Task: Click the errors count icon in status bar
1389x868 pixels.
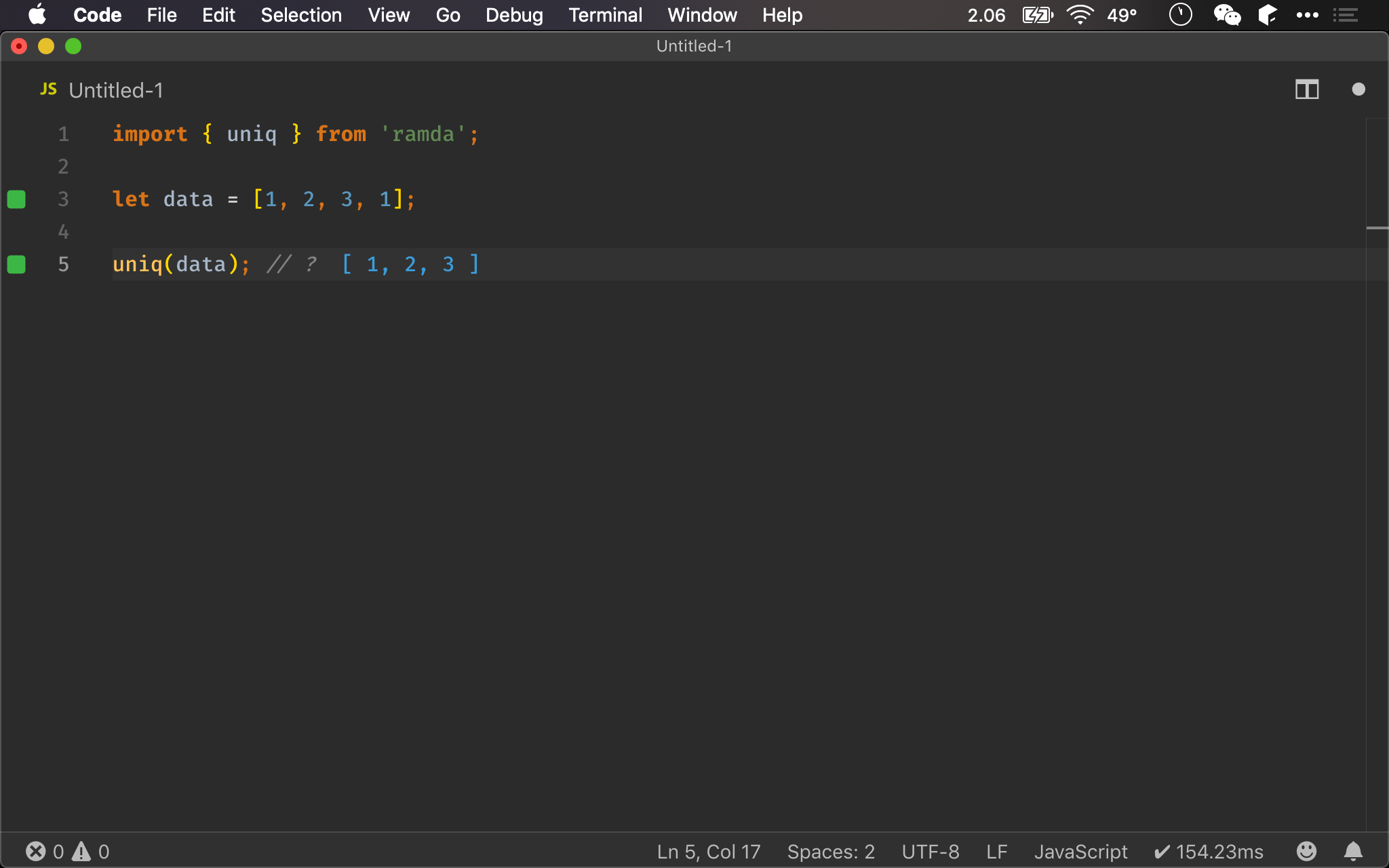Action: click(x=36, y=851)
